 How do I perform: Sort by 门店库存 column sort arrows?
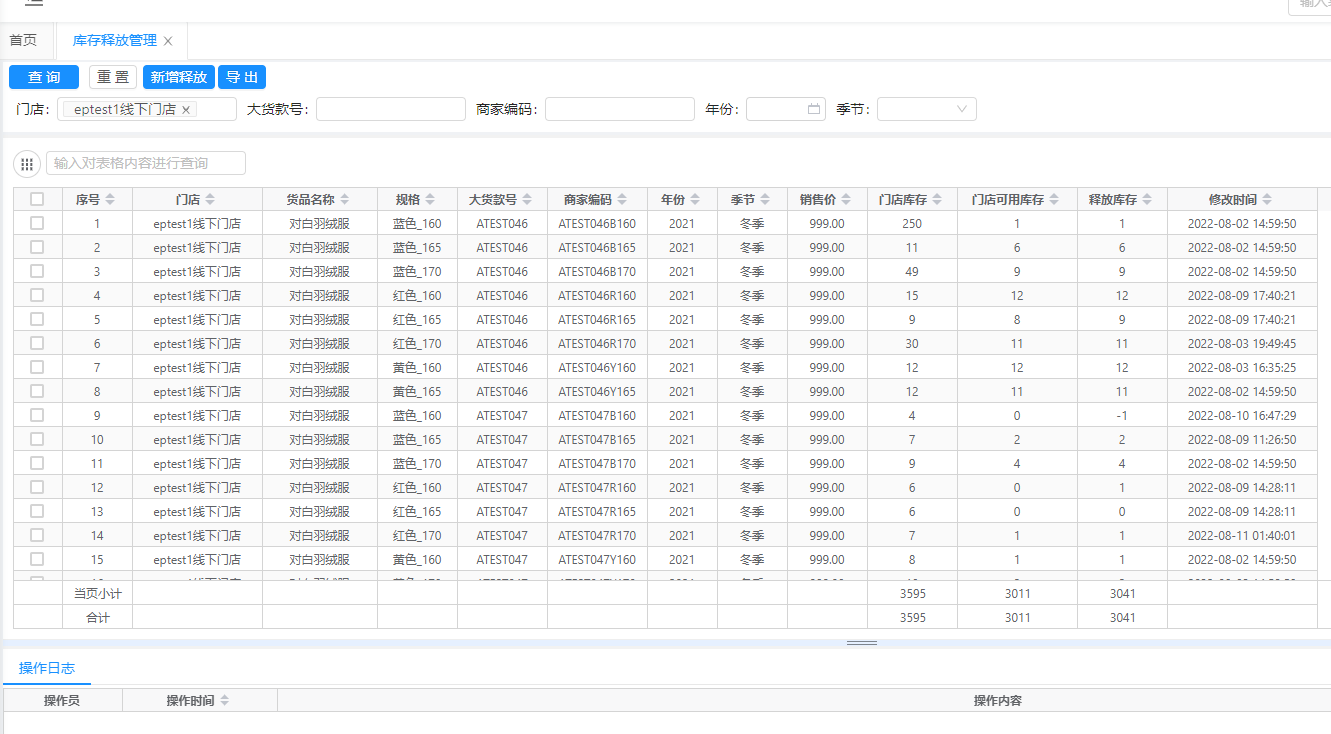[937, 199]
